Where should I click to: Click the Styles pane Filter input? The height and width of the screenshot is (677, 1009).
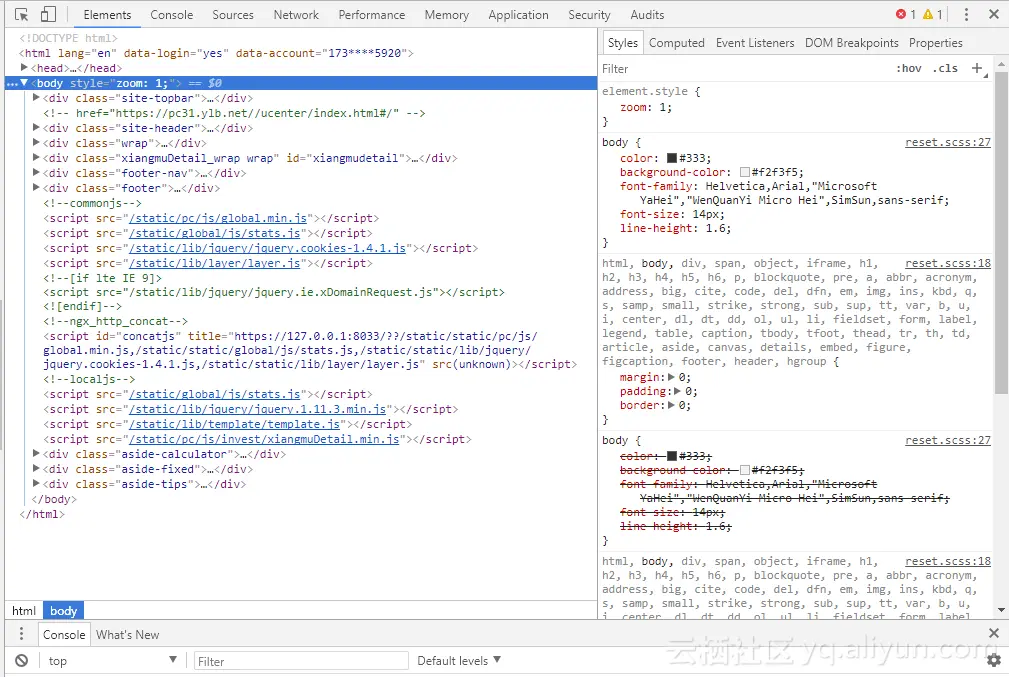click(x=740, y=69)
